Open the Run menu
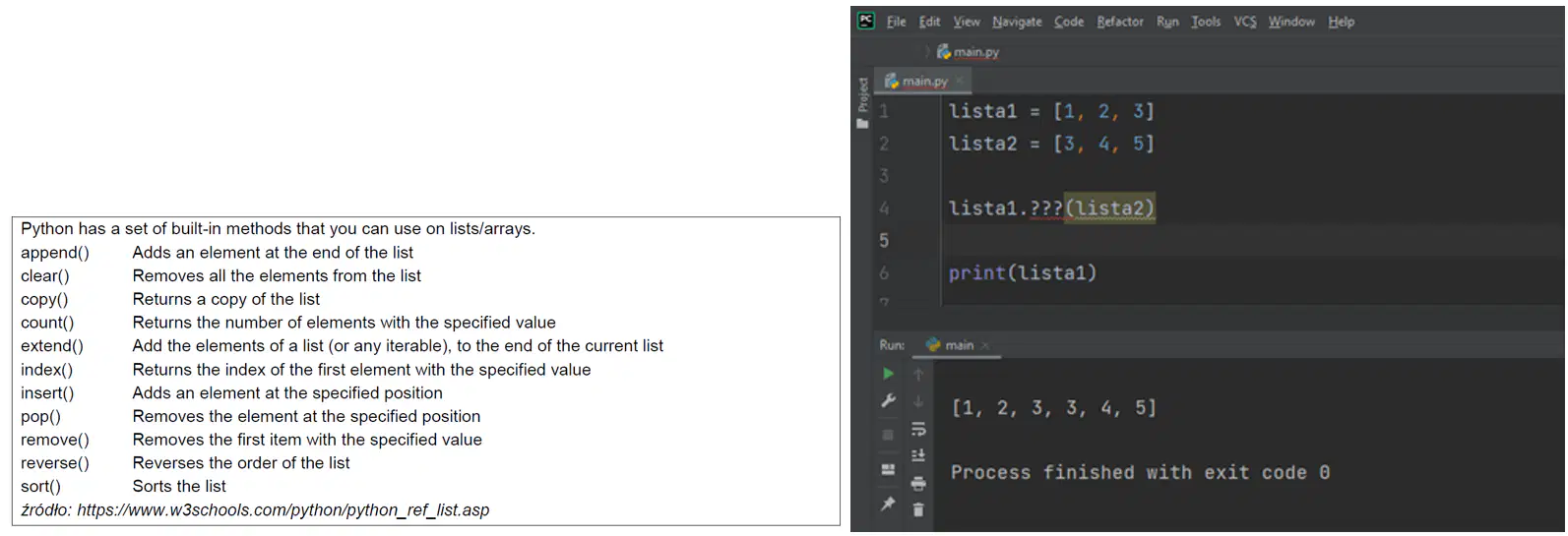The height and width of the screenshot is (536, 1568). point(1167,22)
